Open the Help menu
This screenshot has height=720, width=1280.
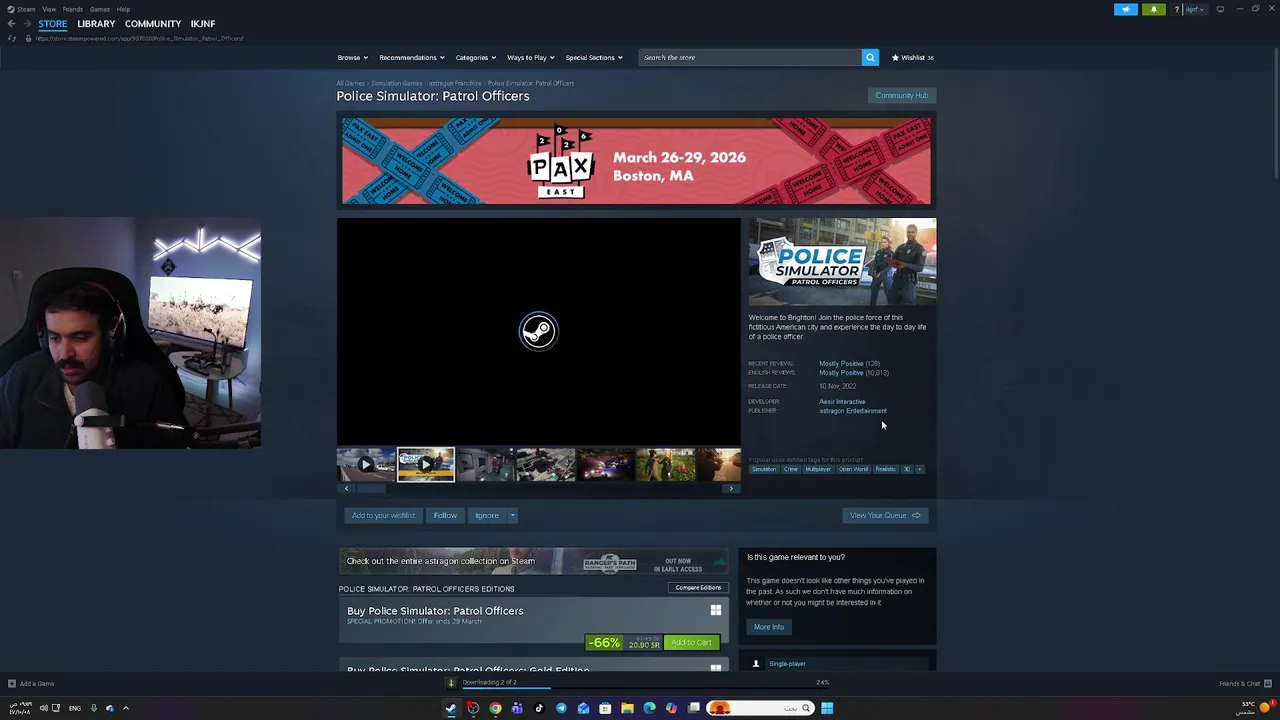pos(123,9)
